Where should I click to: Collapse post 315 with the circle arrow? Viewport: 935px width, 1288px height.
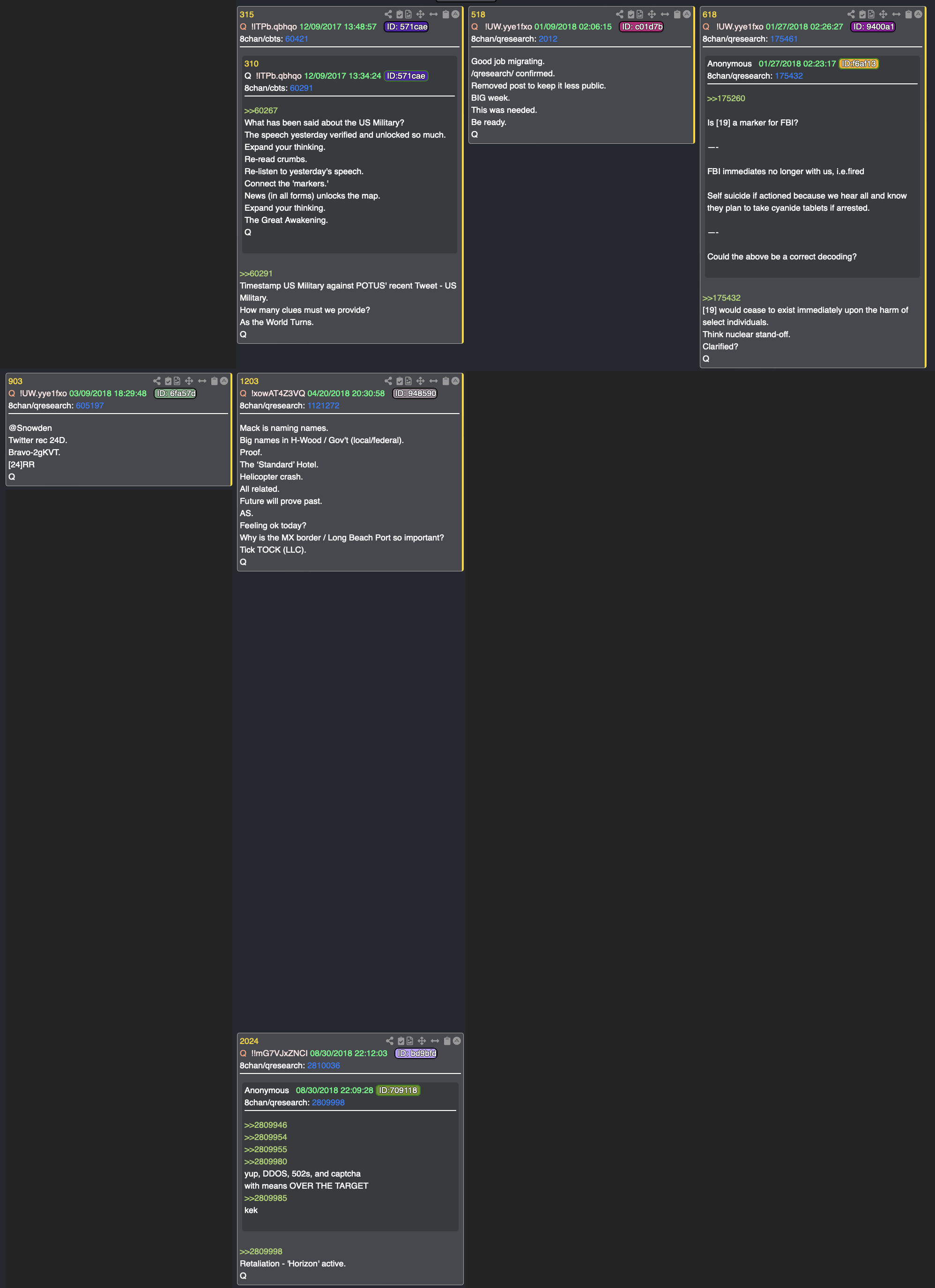pyautogui.click(x=455, y=14)
